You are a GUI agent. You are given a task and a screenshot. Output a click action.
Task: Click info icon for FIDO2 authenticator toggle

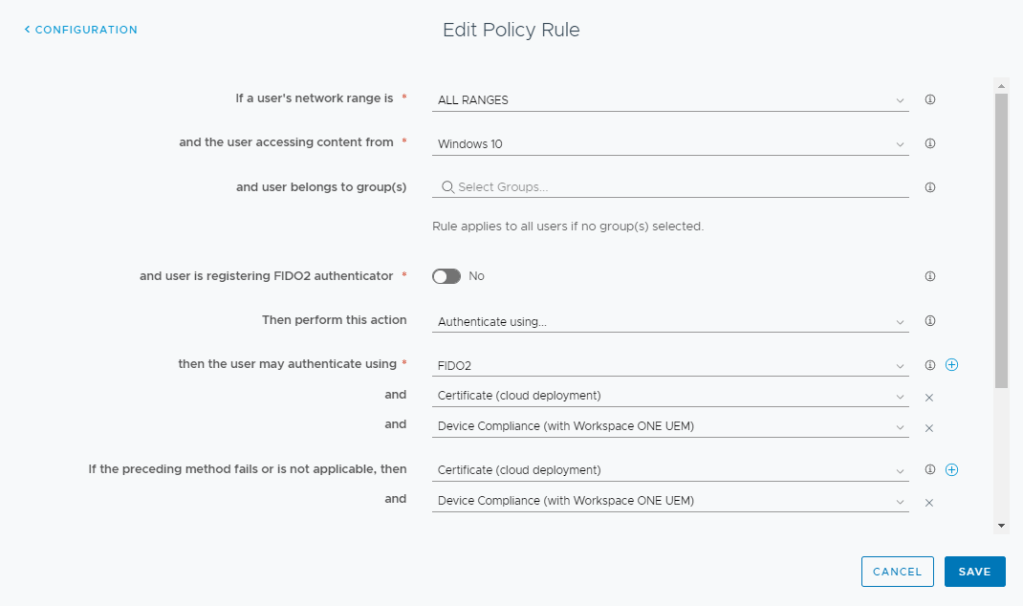point(929,276)
